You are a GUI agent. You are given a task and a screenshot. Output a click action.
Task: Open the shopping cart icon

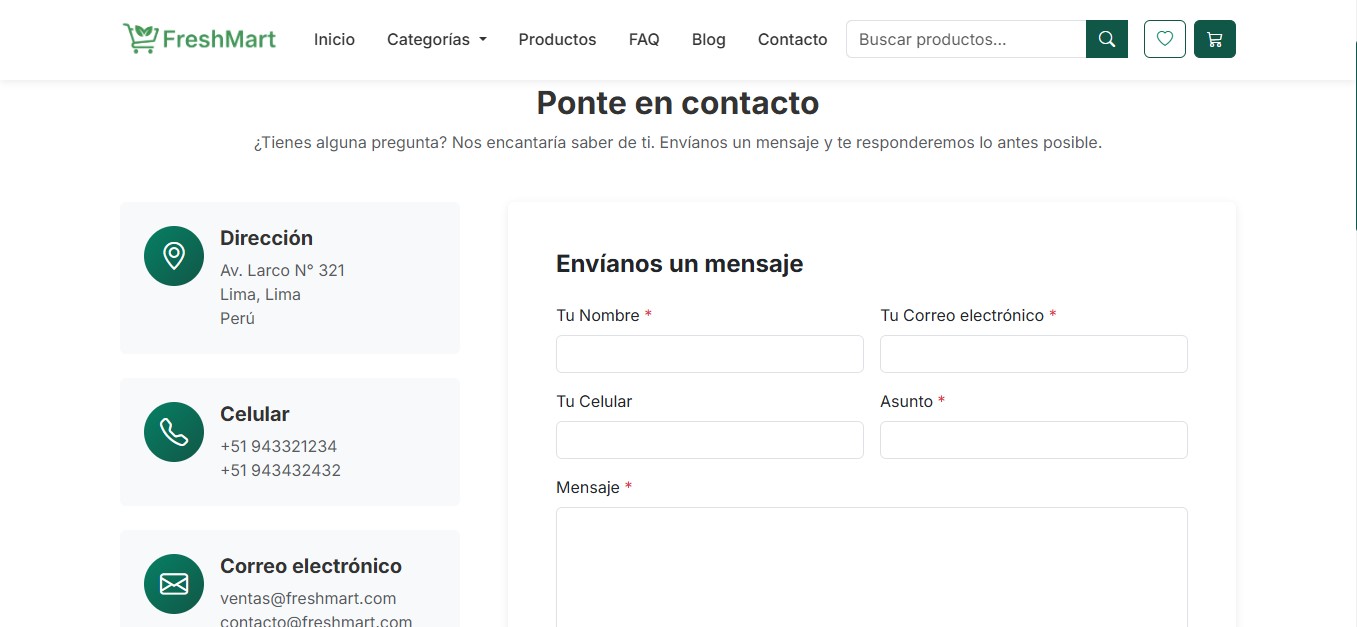(1215, 39)
